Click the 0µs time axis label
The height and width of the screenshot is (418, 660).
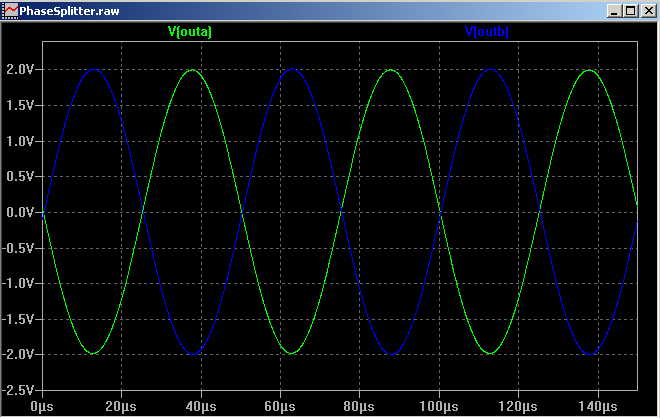42,406
